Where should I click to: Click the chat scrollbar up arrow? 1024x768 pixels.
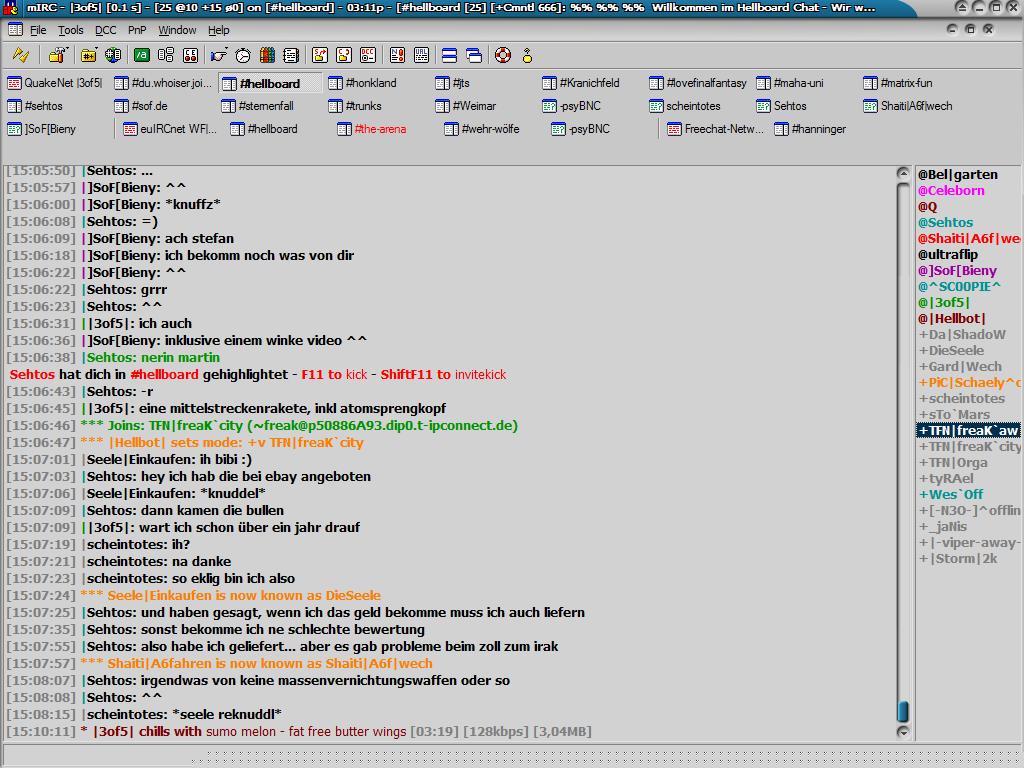pyautogui.click(x=903, y=174)
